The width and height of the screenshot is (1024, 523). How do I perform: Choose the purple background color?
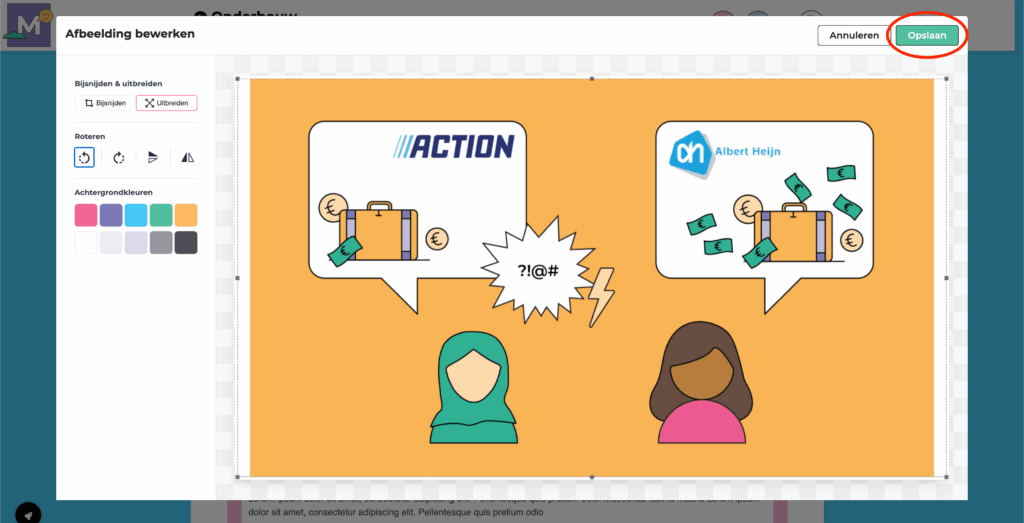coord(111,215)
